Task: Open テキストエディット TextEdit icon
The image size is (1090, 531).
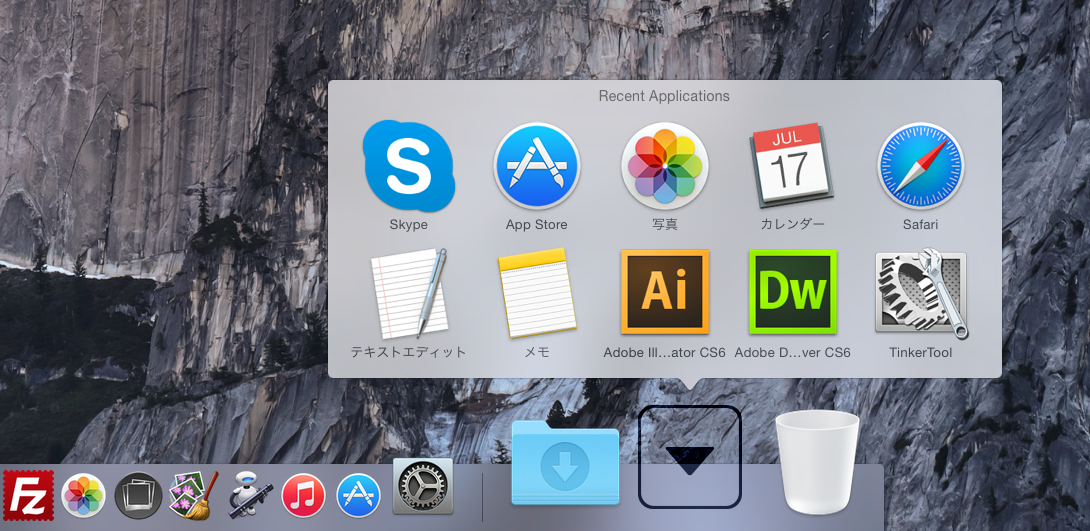Action: coord(409,293)
